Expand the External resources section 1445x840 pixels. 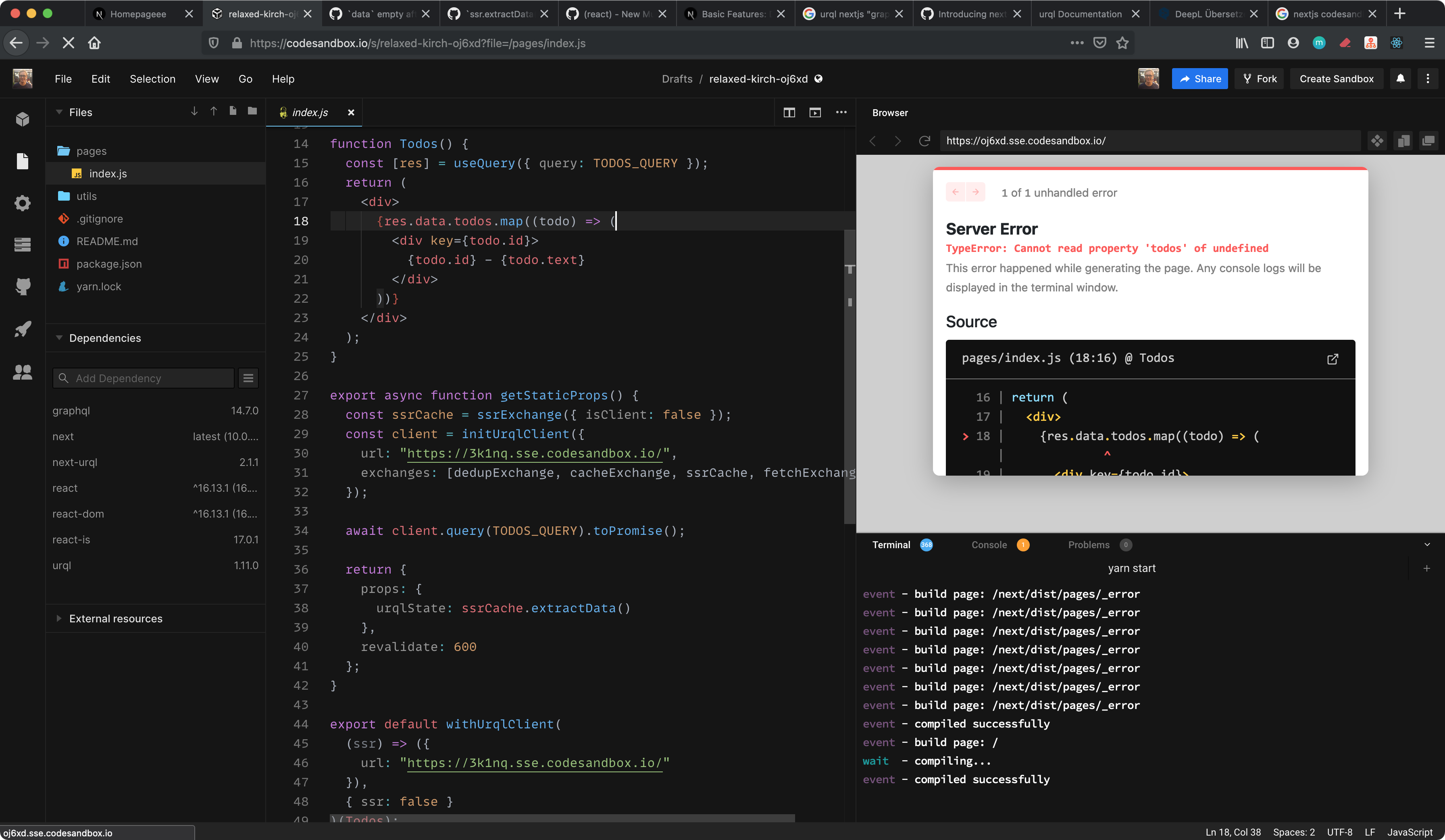click(x=59, y=619)
